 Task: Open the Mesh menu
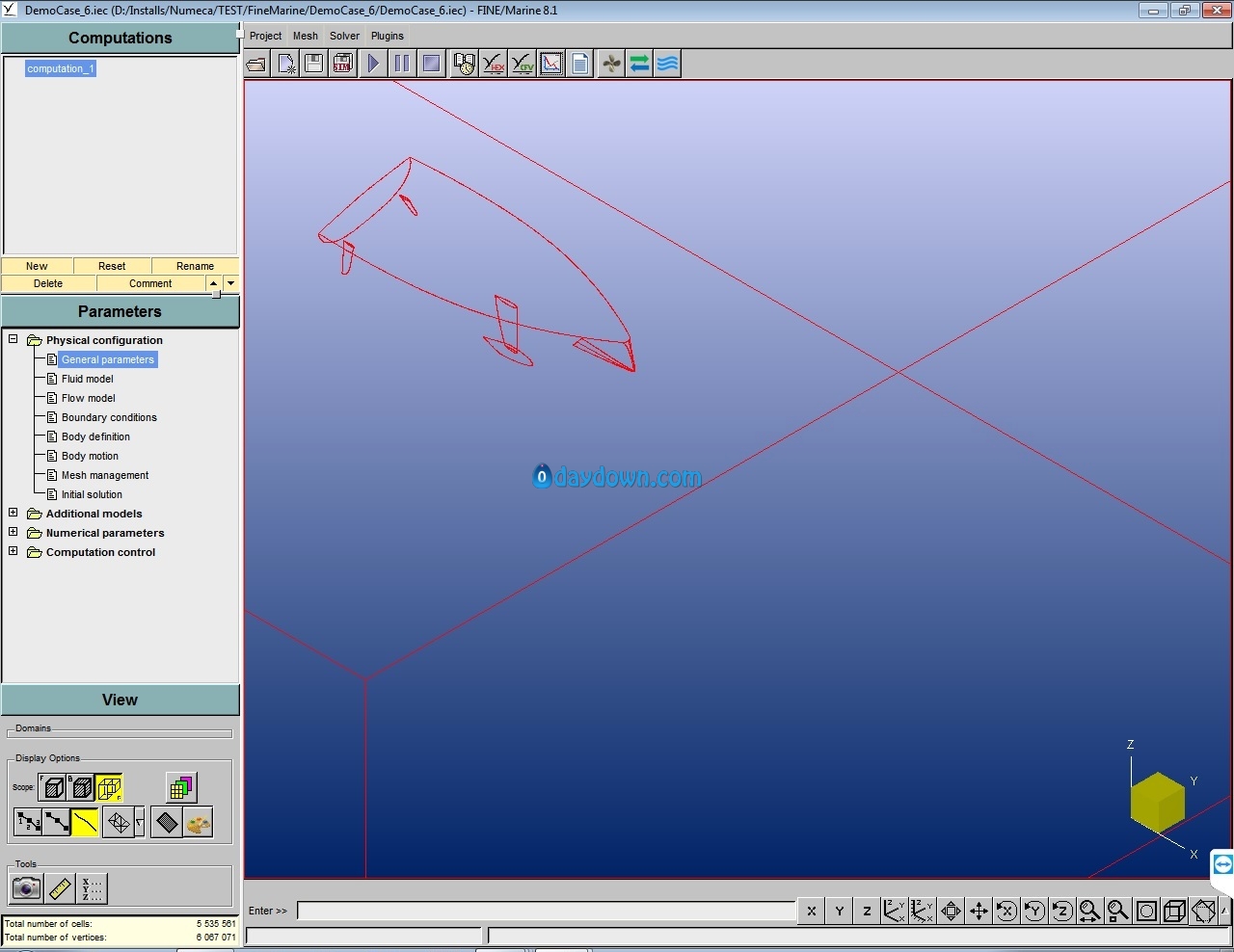pos(305,36)
